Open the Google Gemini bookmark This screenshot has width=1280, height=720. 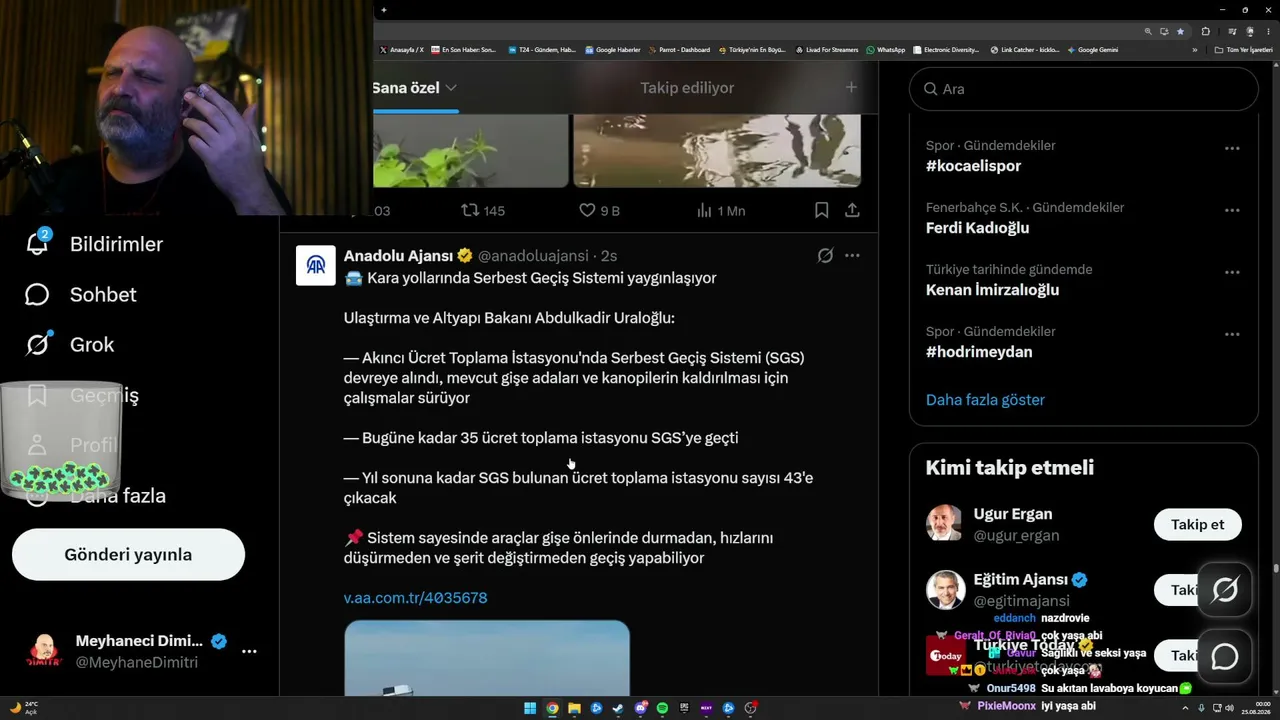[1093, 50]
